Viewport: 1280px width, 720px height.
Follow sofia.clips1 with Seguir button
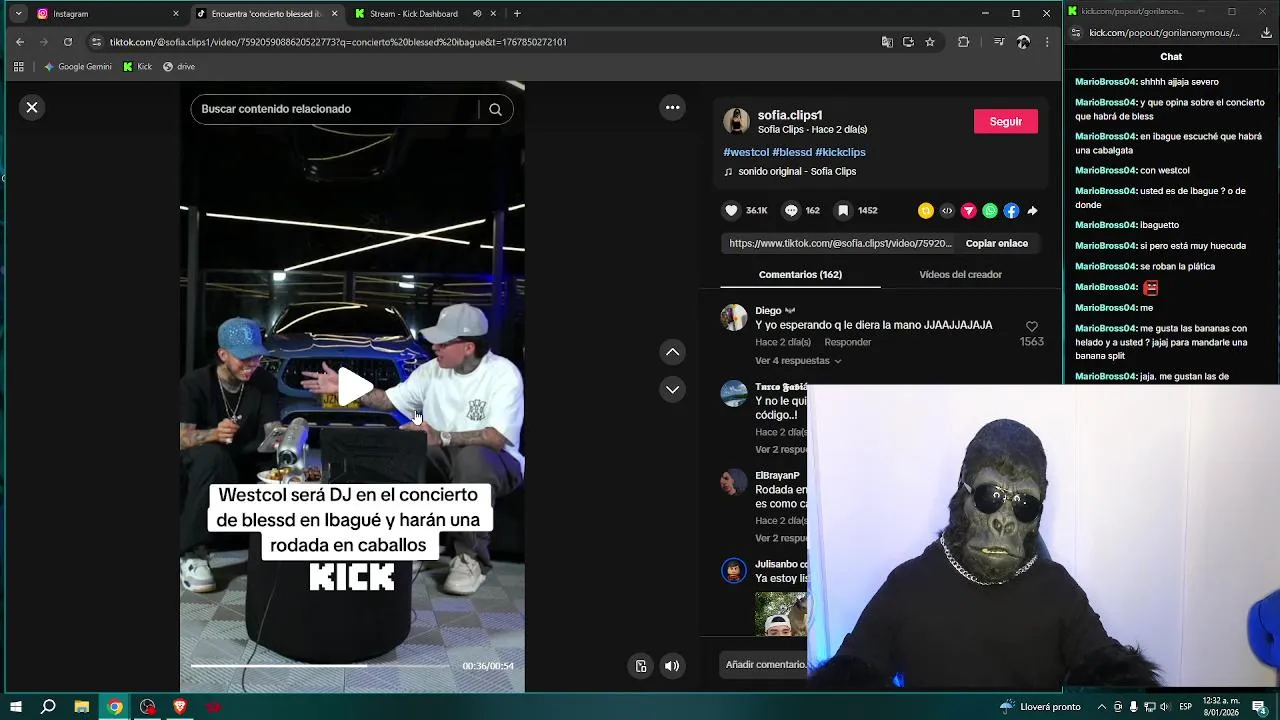tap(1006, 121)
